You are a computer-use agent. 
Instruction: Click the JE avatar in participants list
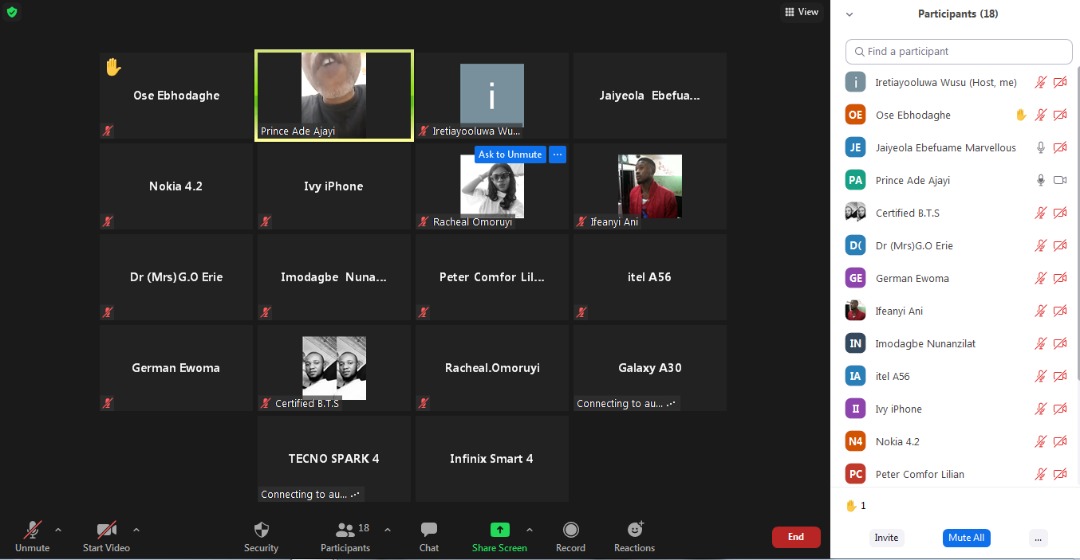pos(855,147)
